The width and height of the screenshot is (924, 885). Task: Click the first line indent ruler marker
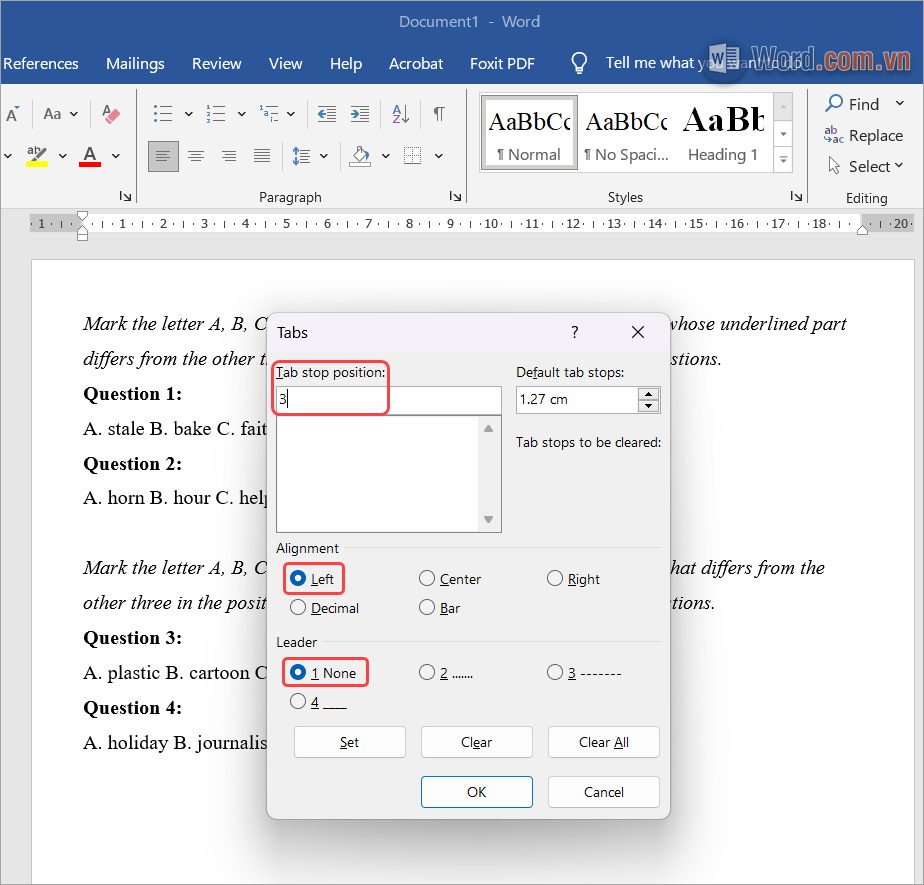click(x=82, y=216)
